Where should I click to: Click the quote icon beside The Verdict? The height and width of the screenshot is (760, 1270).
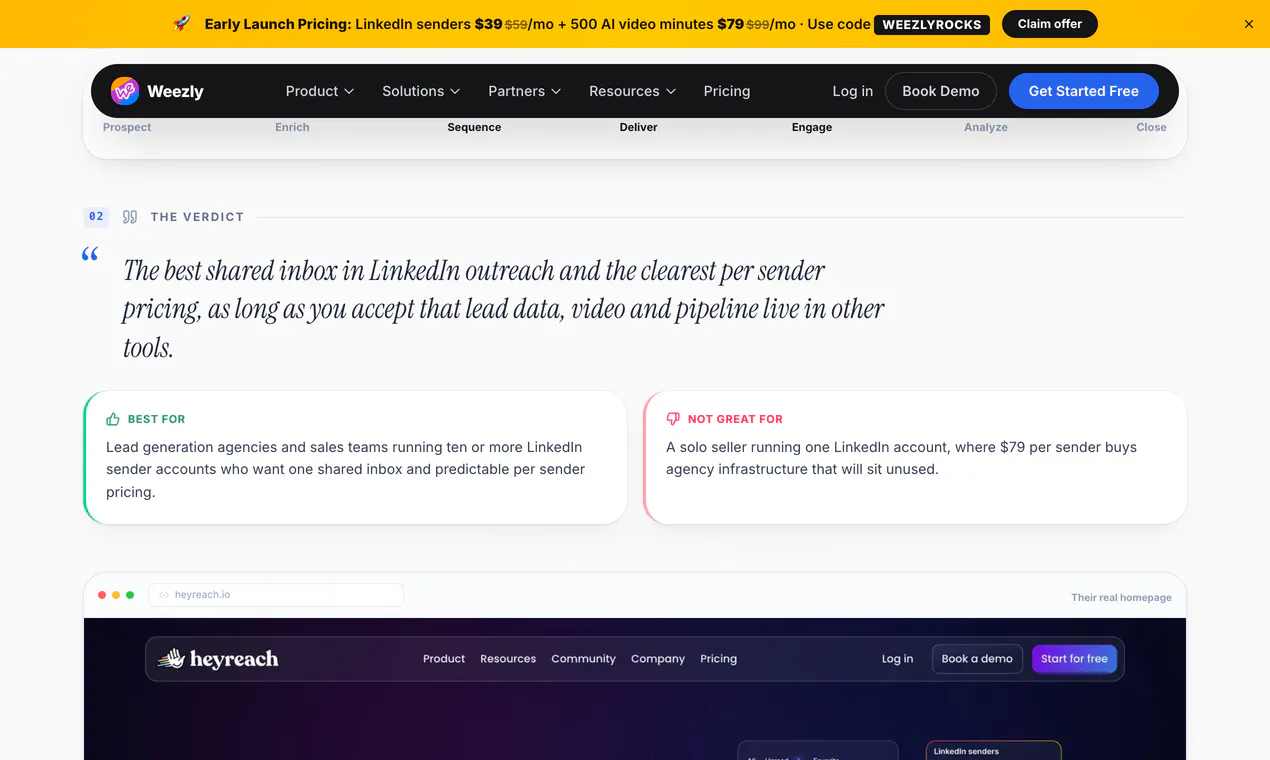coord(130,217)
